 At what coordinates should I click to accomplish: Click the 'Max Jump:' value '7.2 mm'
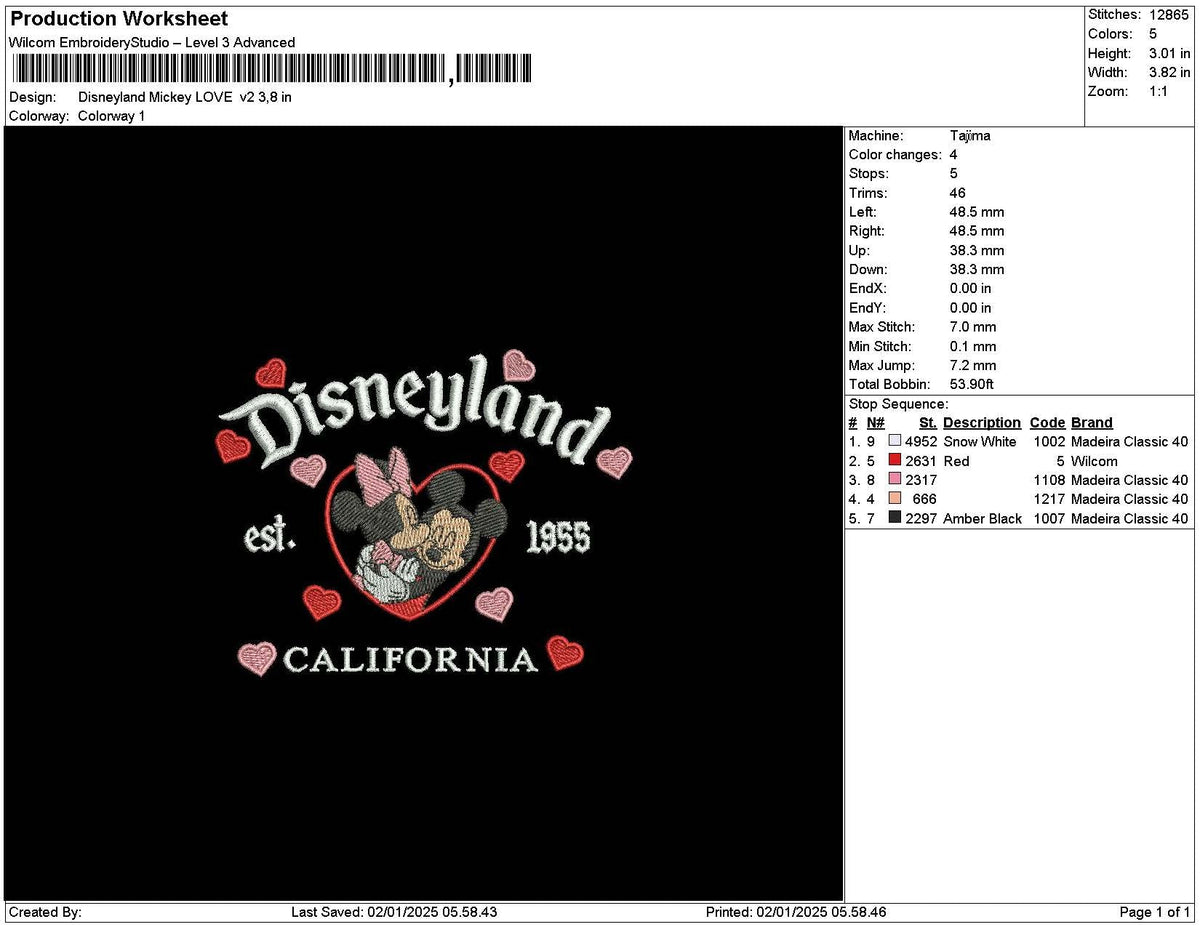pos(973,365)
